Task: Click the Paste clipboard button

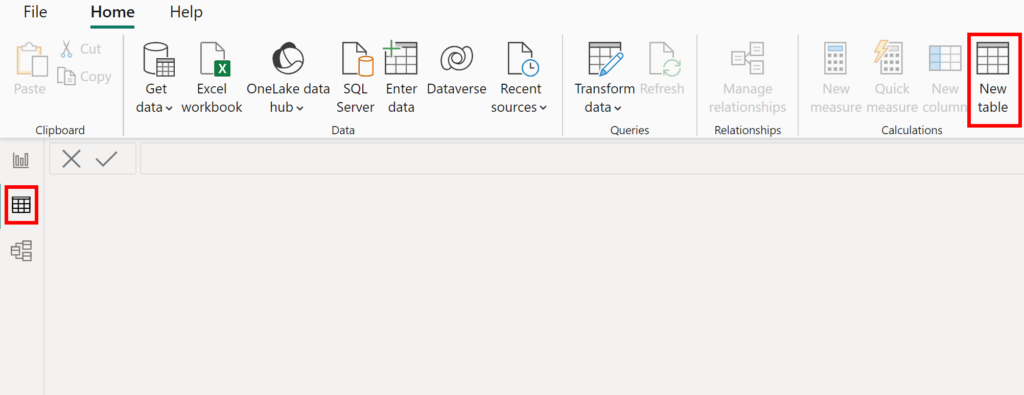Action: (30, 69)
